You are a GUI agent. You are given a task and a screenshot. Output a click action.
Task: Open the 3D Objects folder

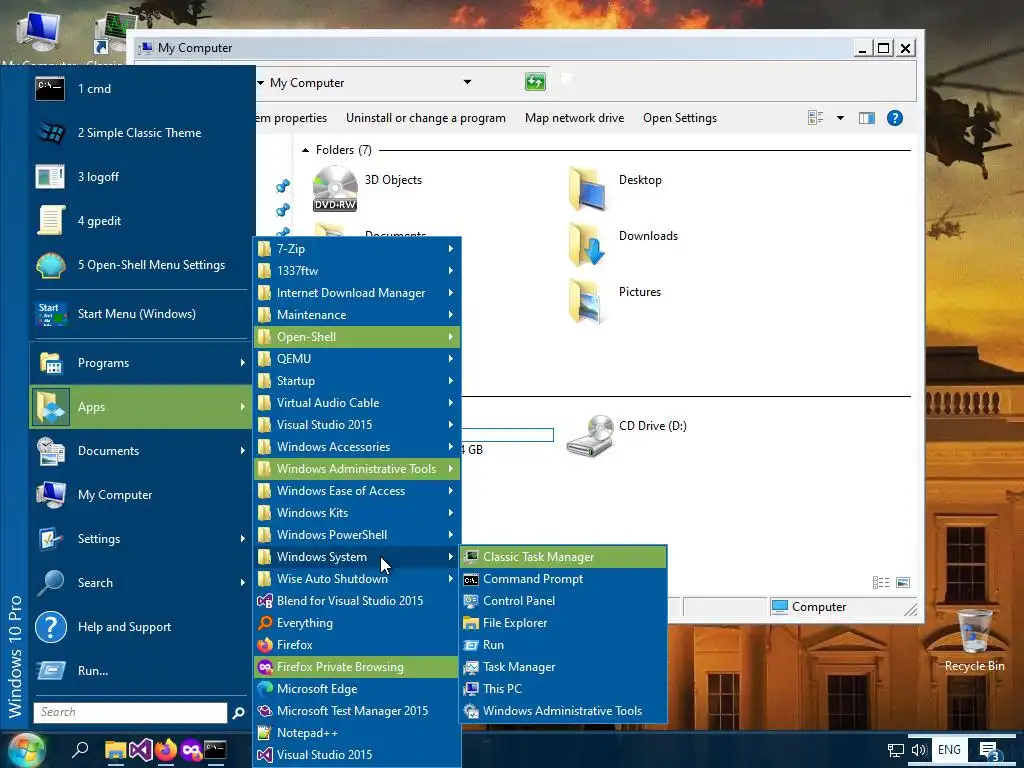pyautogui.click(x=368, y=188)
